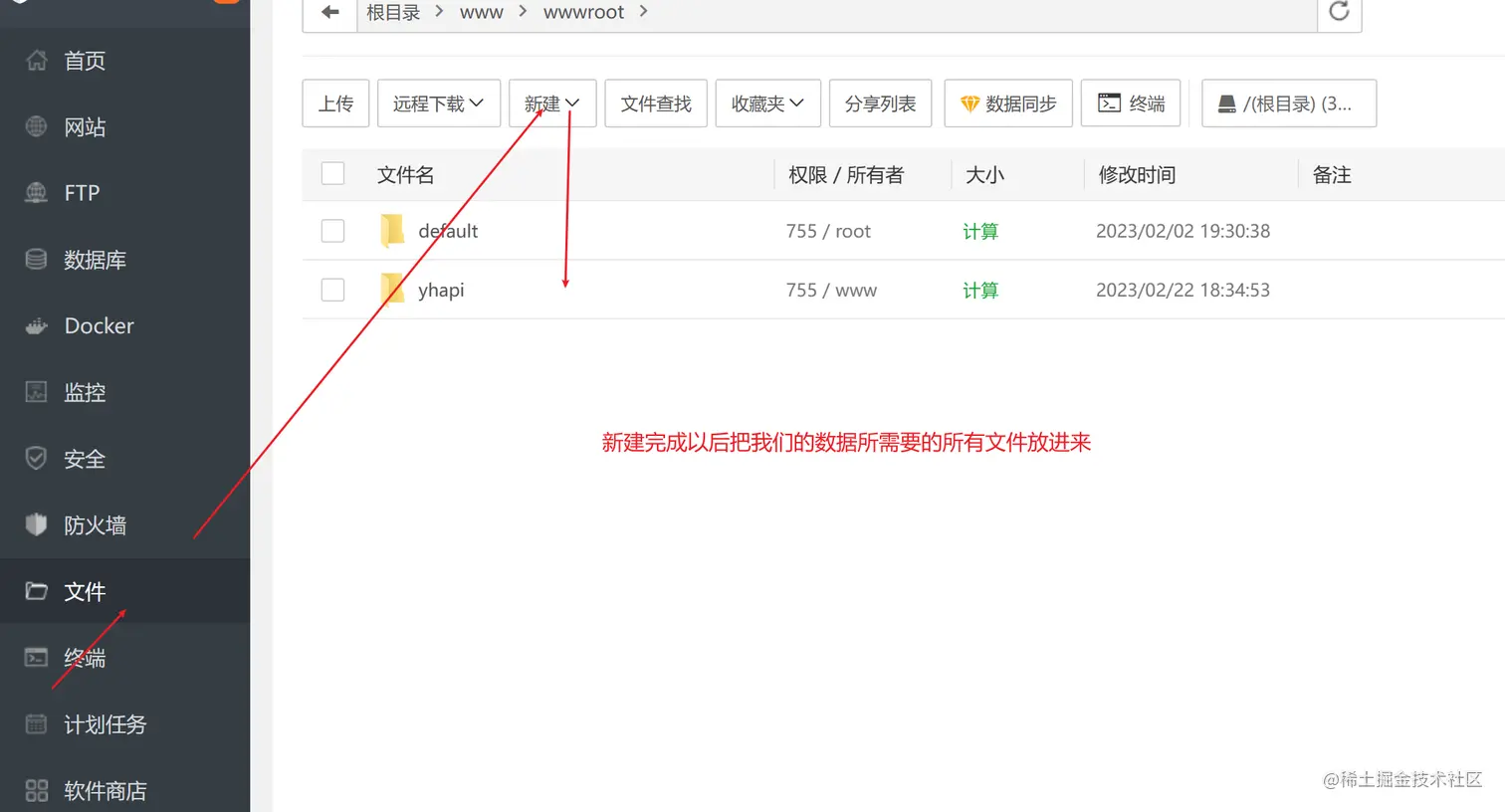1505x812 pixels.
Task: Open 计划任务 in the sidebar menu
Action: (124, 724)
